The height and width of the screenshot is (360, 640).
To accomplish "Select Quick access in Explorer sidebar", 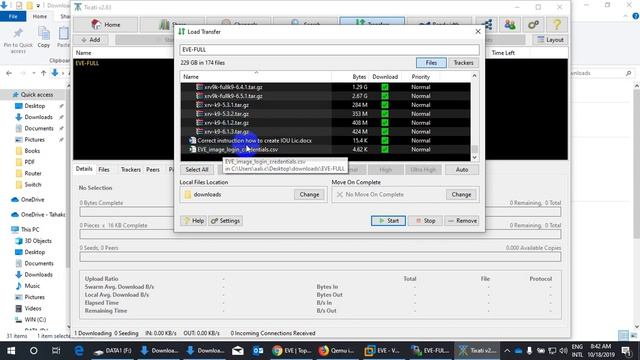I will pyautogui.click(x=37, y=95).
